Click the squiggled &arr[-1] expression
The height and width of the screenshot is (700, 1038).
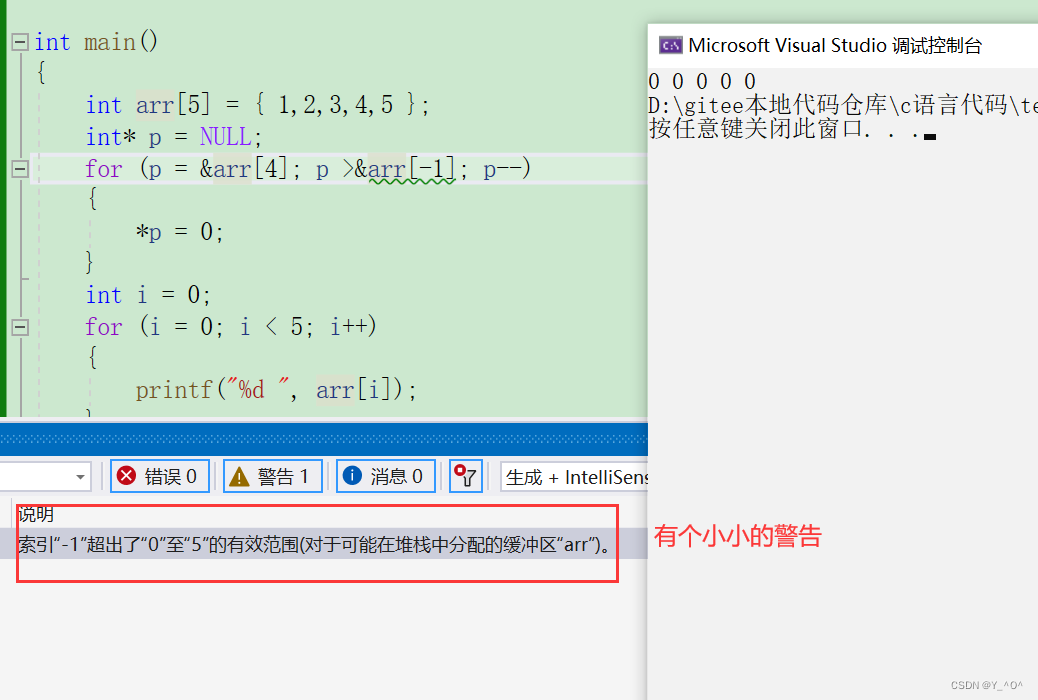(x=405, y=169)
